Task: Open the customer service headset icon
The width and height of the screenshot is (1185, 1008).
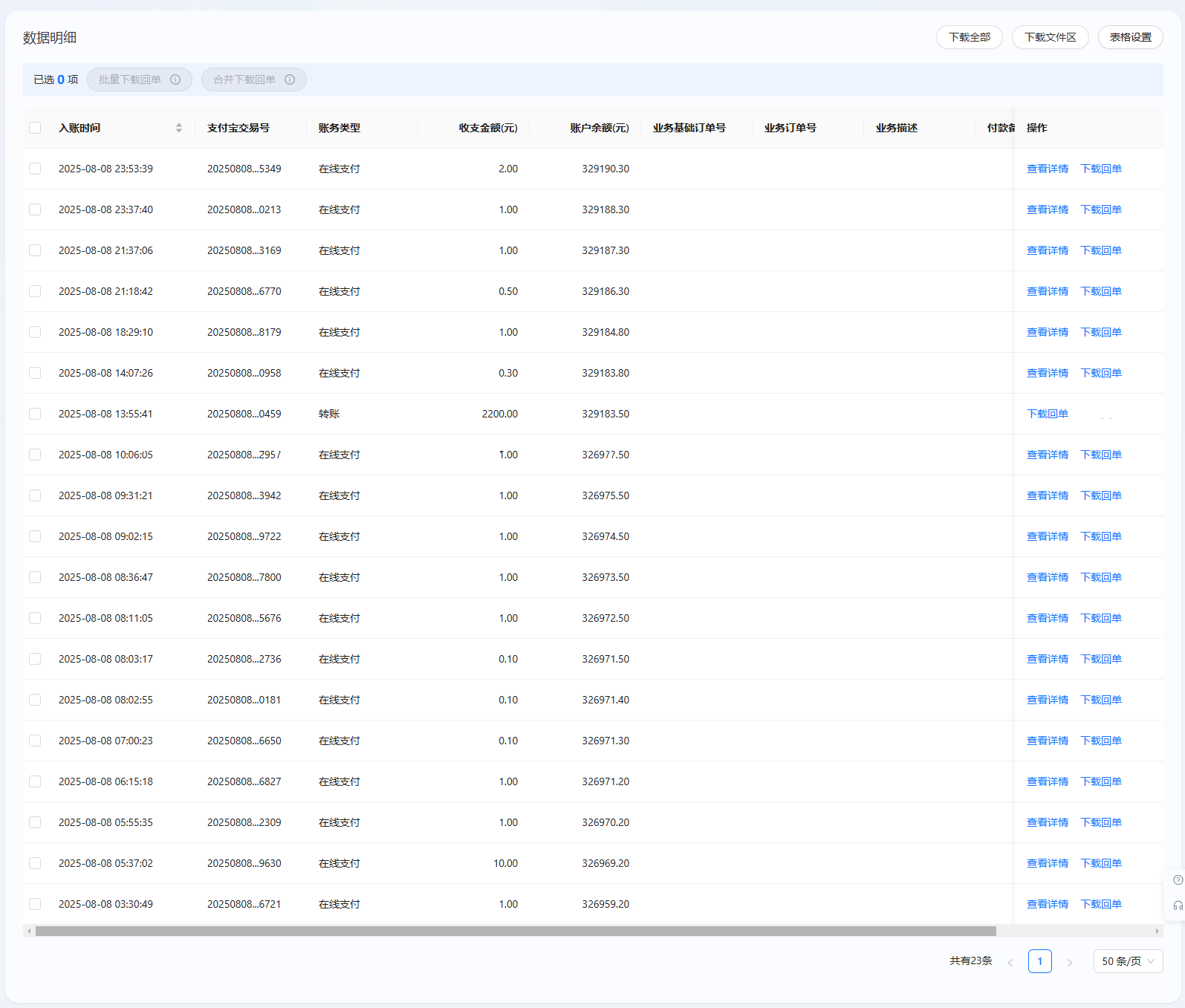Action: pyautogui.click(x=1178, y=905)
